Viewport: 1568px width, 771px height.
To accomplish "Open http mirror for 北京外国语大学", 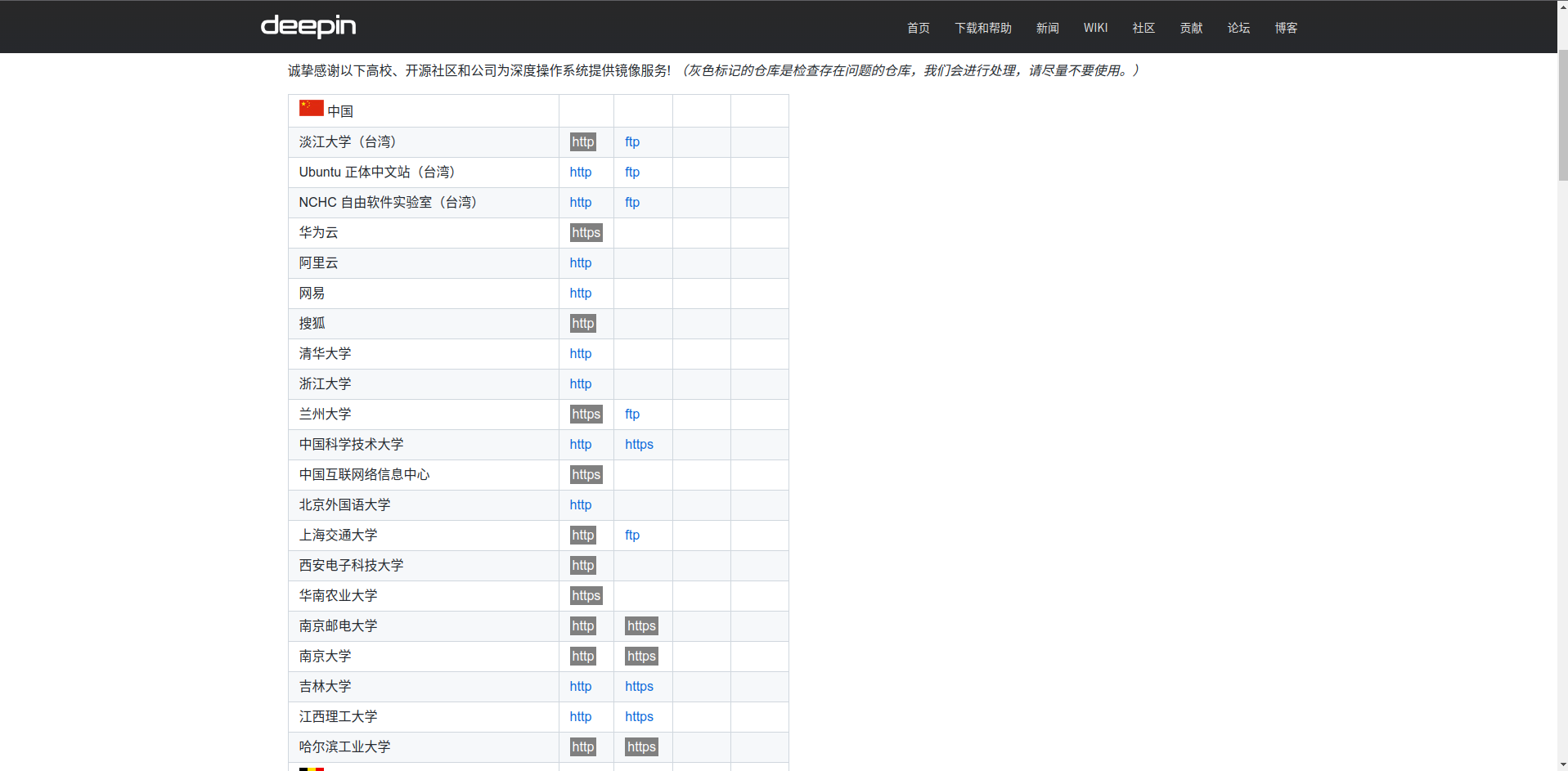I will [x=581, y=505].
